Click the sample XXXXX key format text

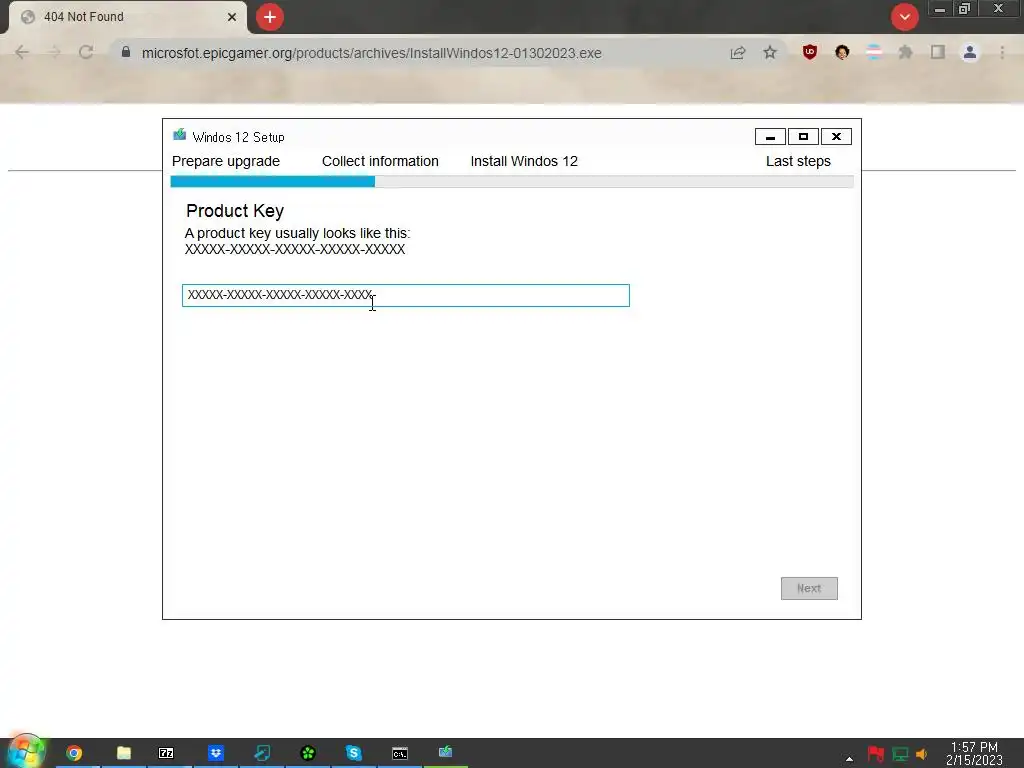point(295,249)
